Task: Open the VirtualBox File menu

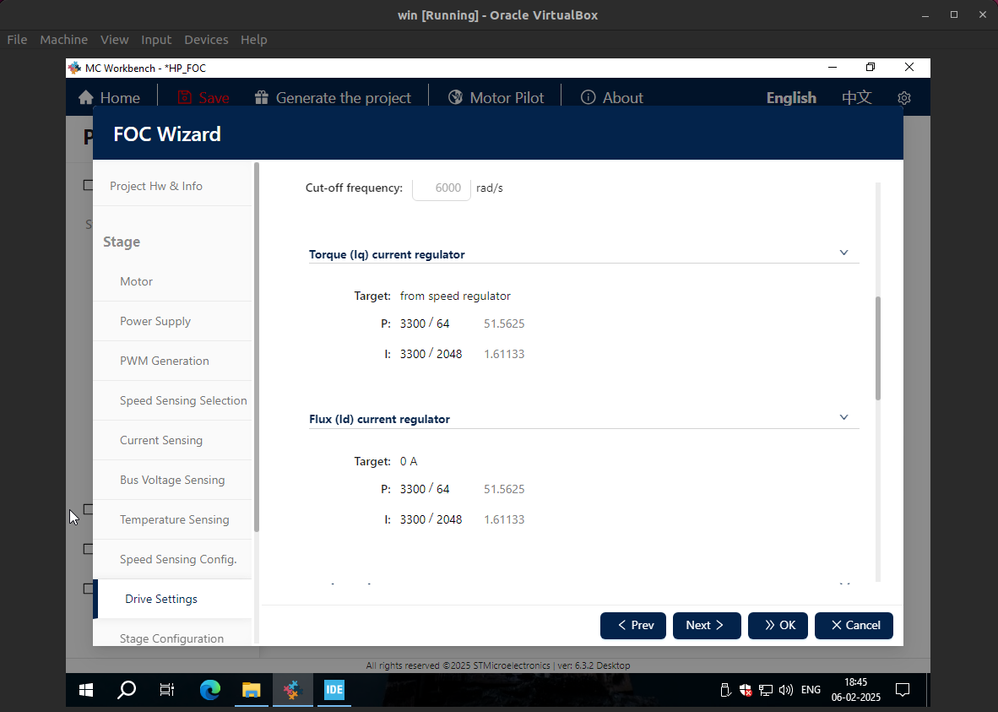Action: (17, 39)
